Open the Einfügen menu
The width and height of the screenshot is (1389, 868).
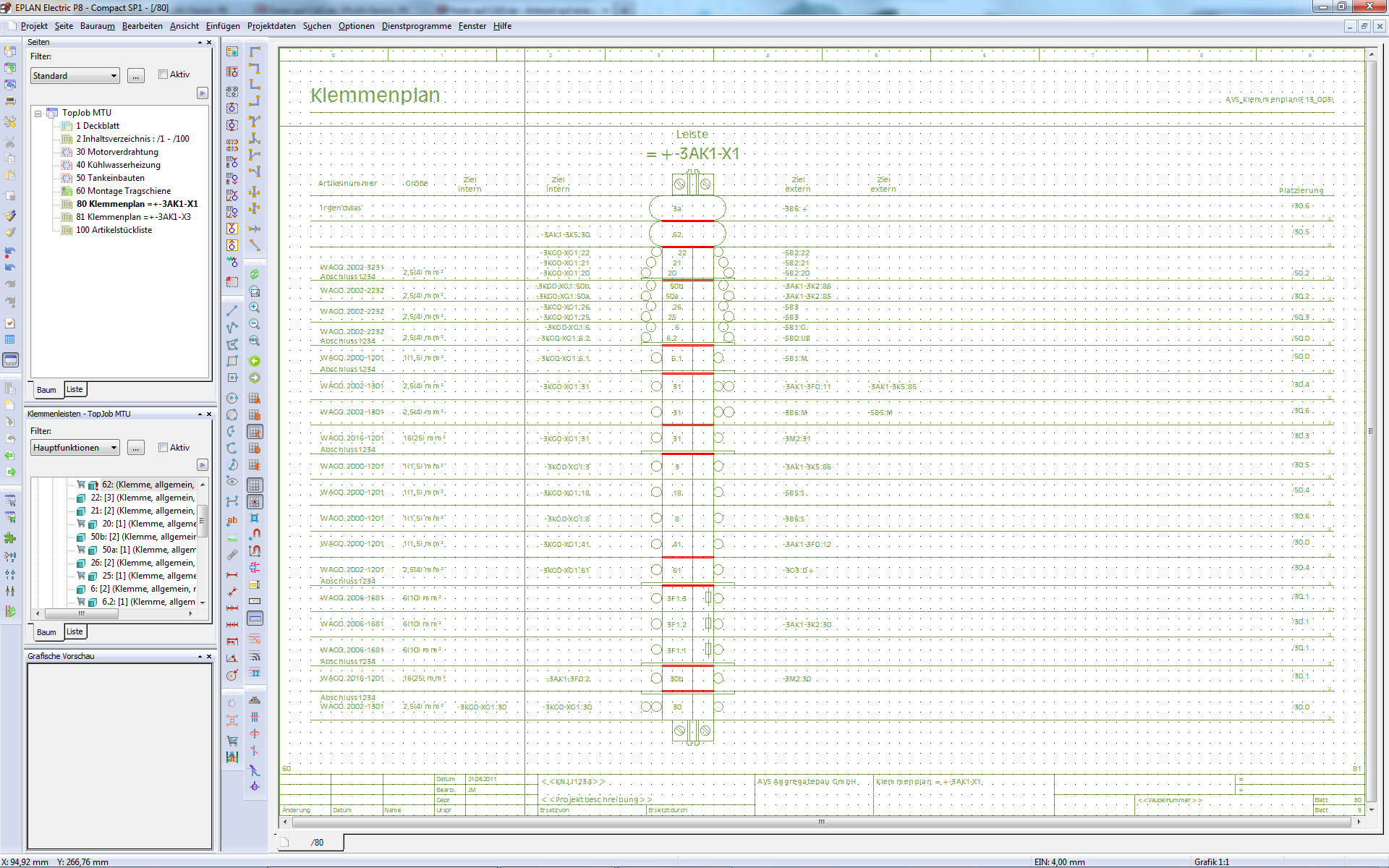(223, 26)
